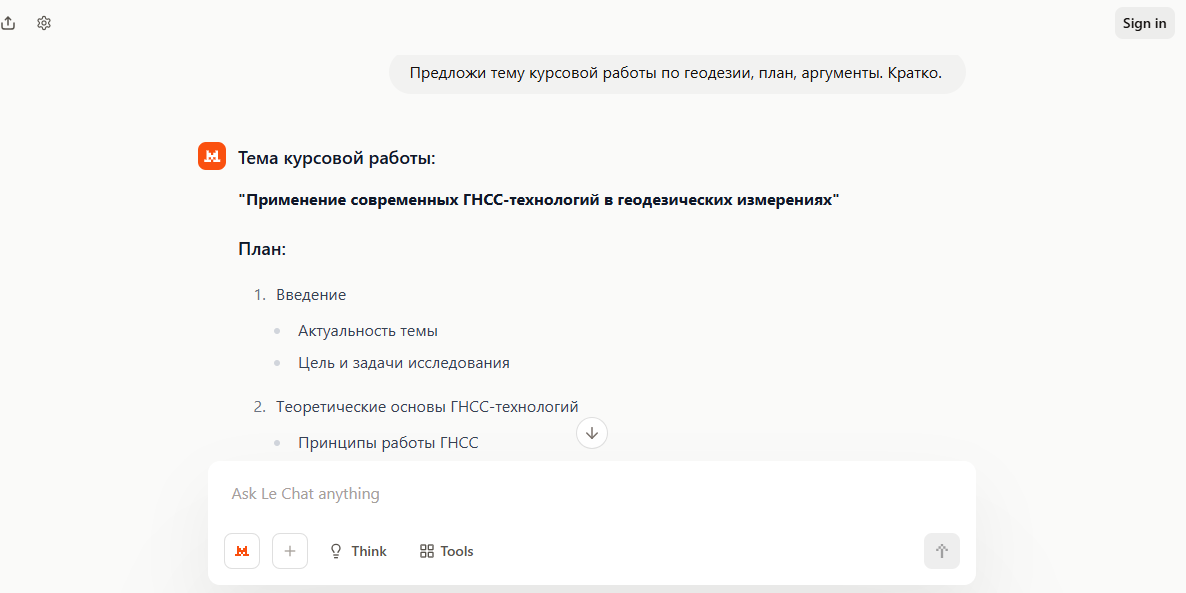The height and width of the screenshot is (593, 1186).
Task: Click the bold ГНСС-технологий topic title
Action: [x=539, y=200]
